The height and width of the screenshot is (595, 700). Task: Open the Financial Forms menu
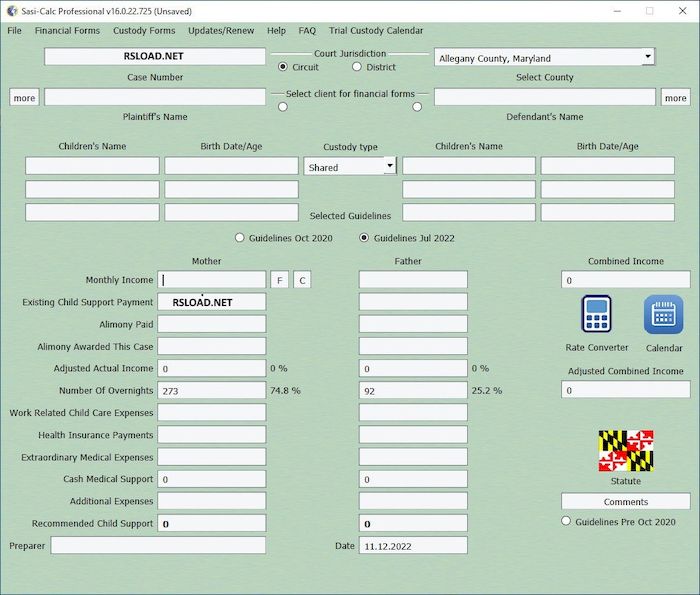click(67, 30)
